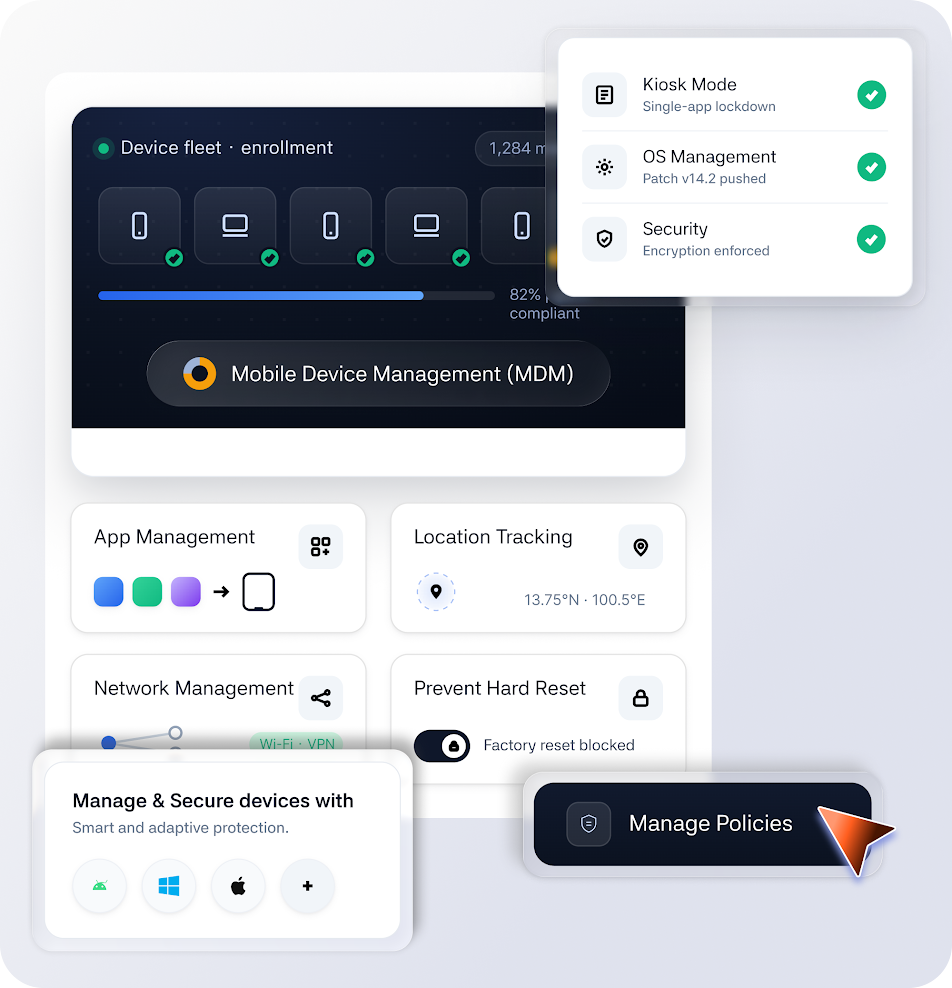Click the orange MDM ring logo
952x988 pixels.
pyautogui.click(x=200, y=374)
